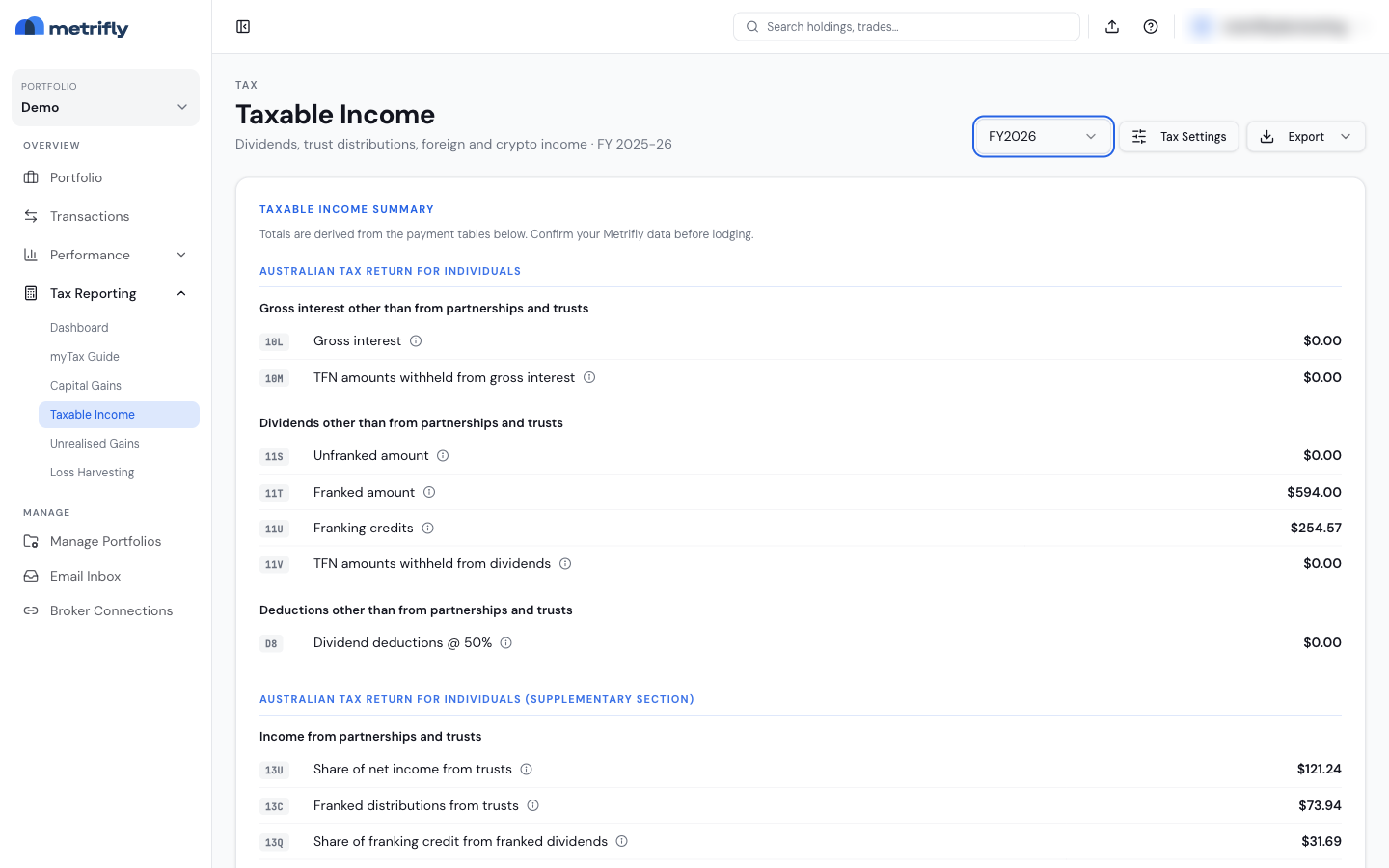Click the Tax Settings sliders icon
1389x868 pixels.
1139,137
